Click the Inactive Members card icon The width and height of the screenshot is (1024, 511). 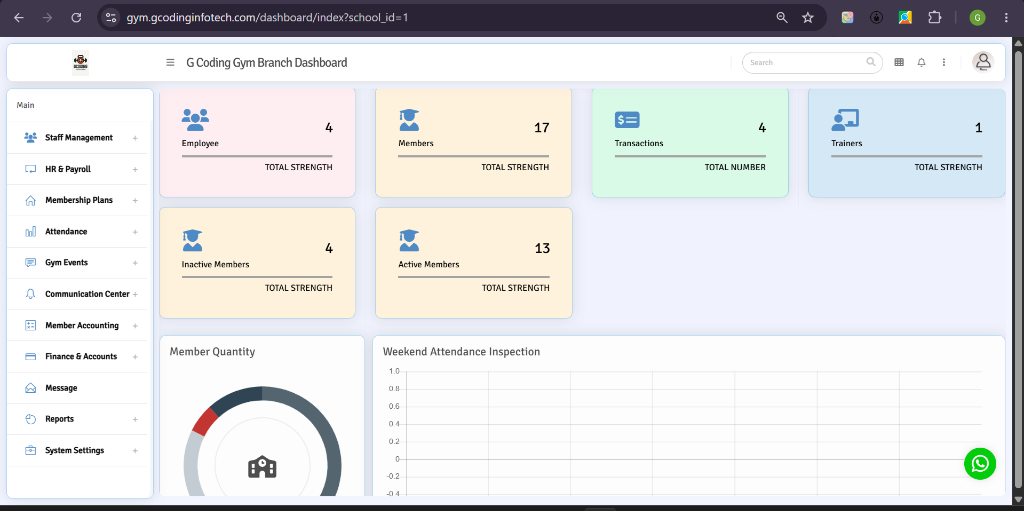[192, 240]
